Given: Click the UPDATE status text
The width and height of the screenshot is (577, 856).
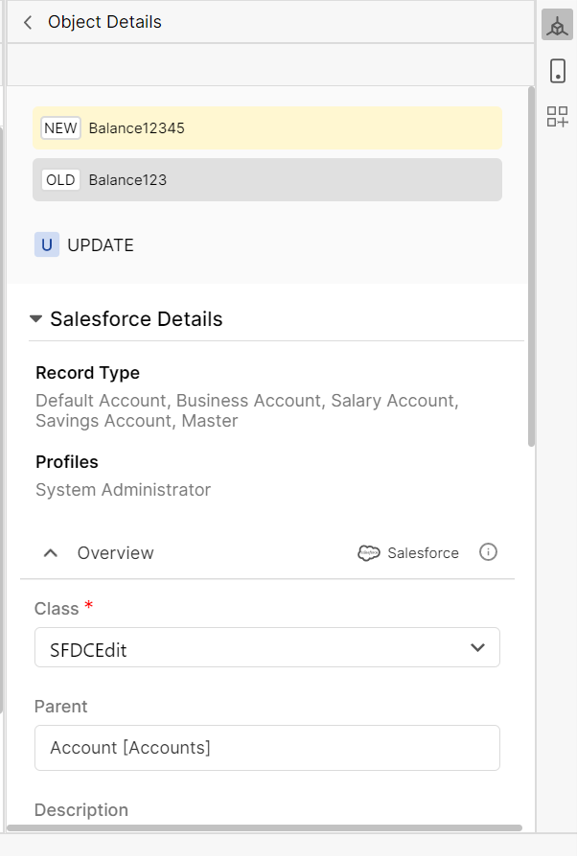Looking at the screenshot, I should 100,245.
